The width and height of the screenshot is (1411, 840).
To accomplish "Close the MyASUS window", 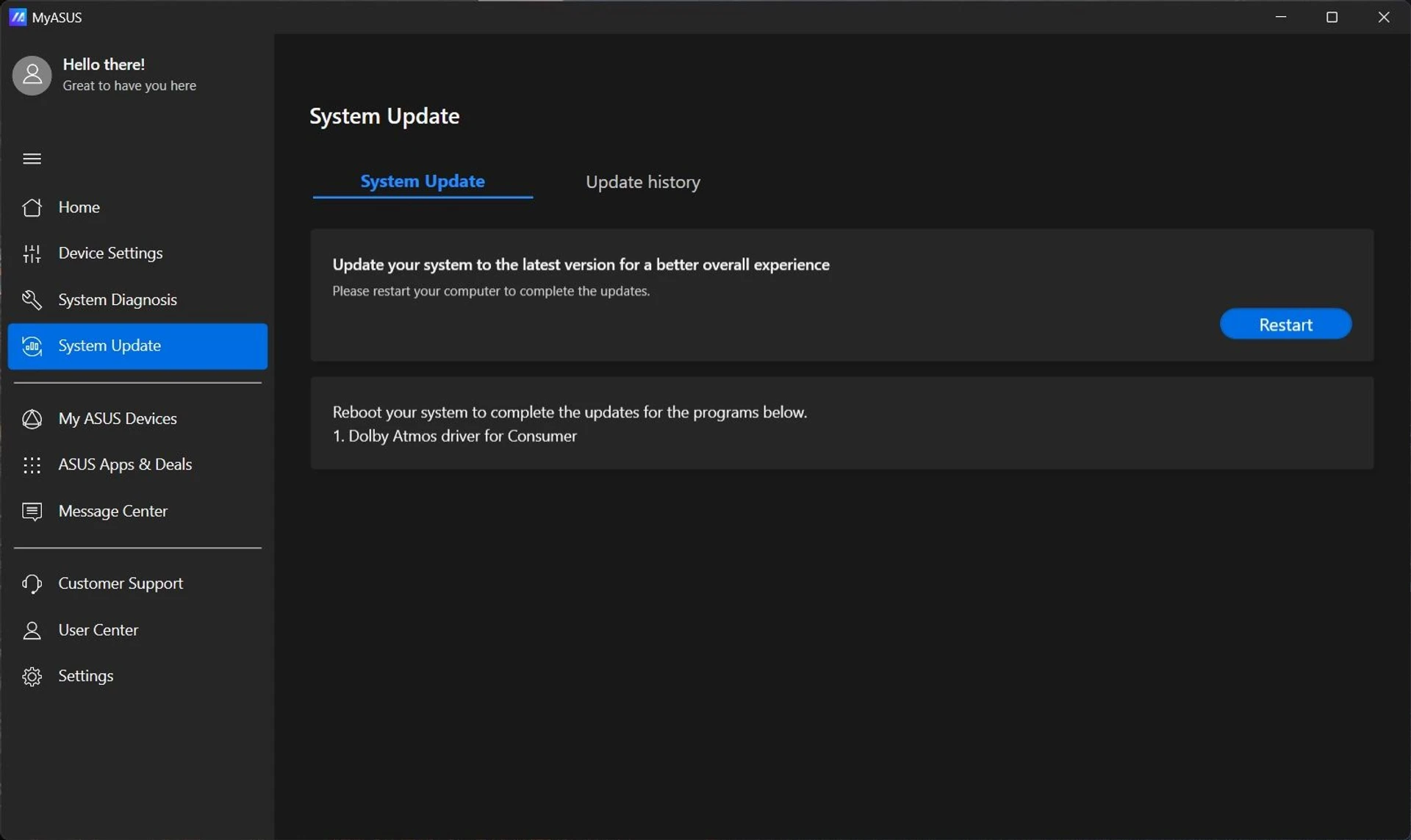I will click(x=1384, y=17).
